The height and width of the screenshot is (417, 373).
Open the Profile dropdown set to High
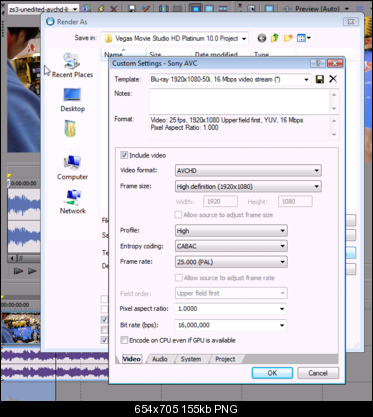pyautogui.click(x=231, y=231)
